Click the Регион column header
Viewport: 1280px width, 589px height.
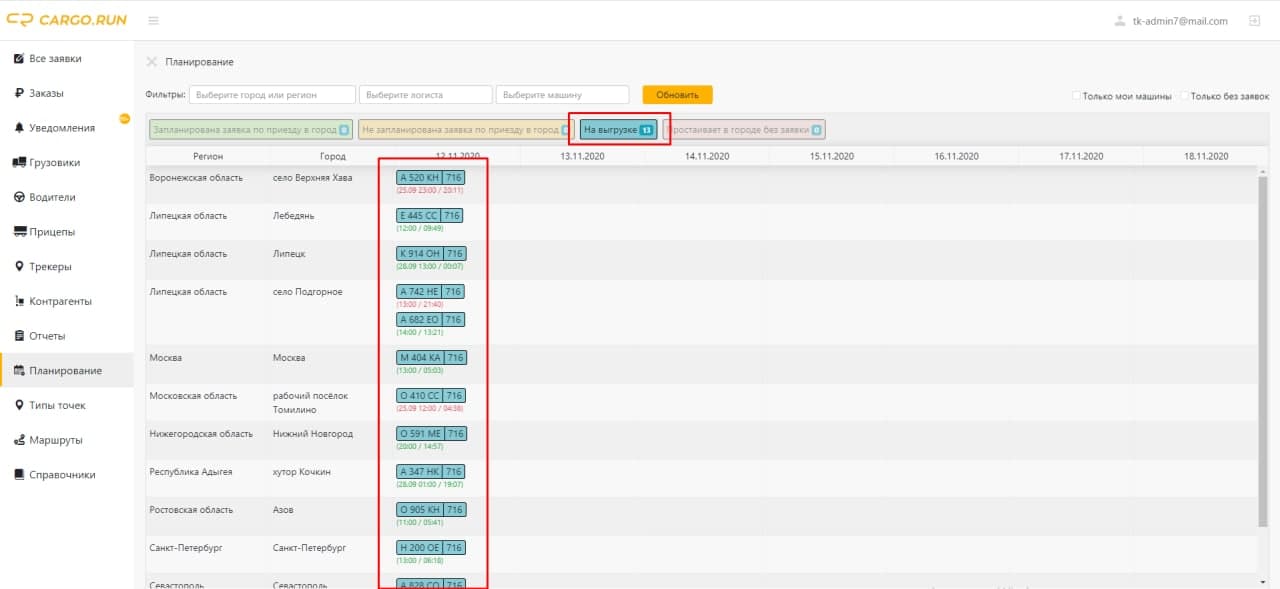208,156
